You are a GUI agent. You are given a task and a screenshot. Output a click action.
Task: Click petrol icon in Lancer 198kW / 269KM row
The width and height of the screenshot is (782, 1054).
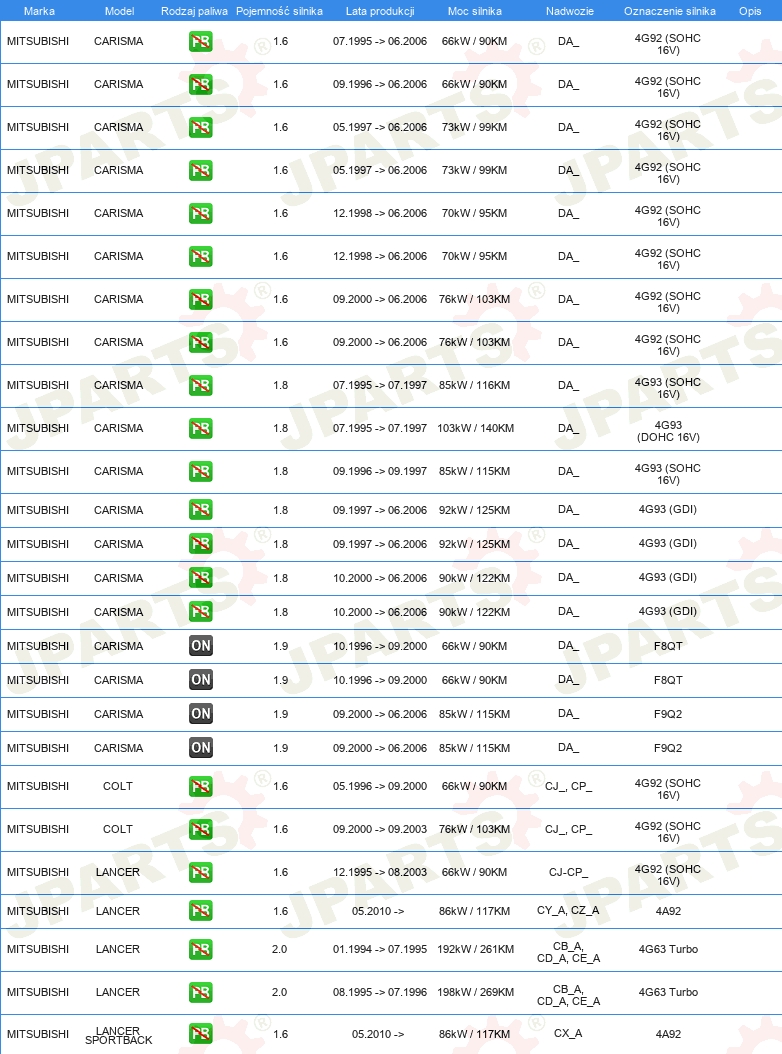(200, 992)
